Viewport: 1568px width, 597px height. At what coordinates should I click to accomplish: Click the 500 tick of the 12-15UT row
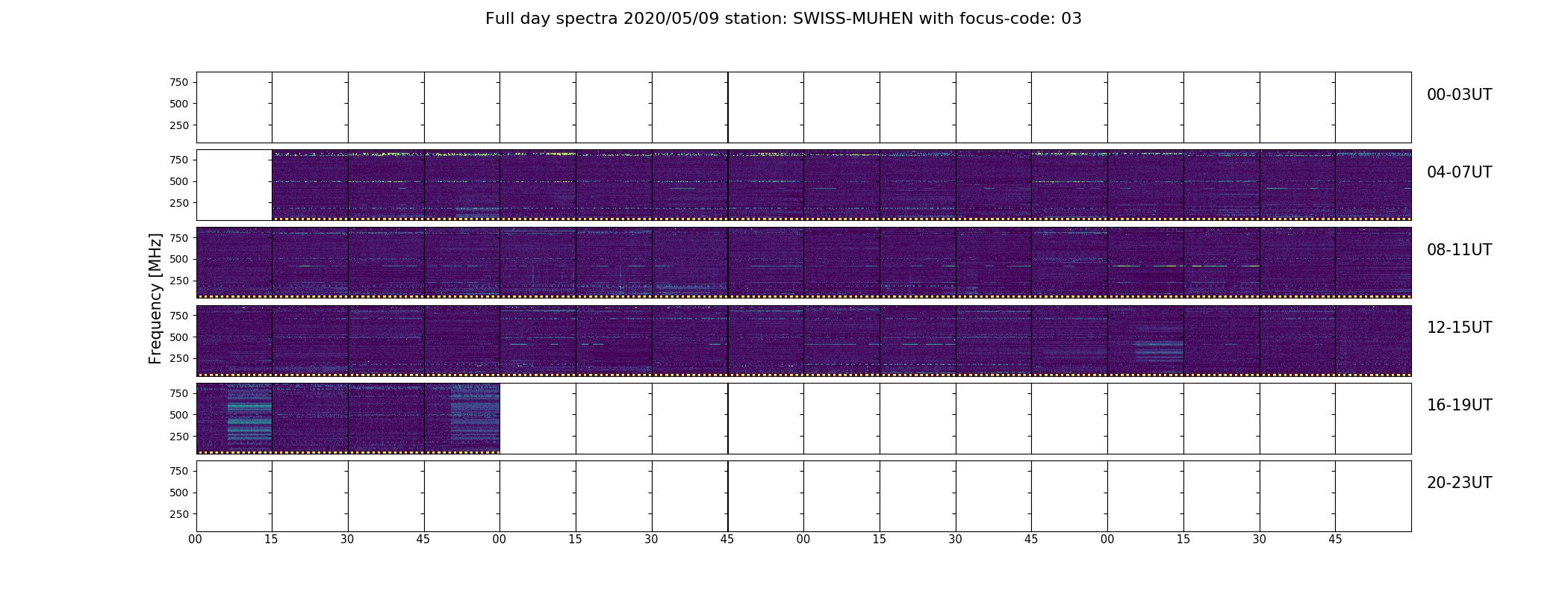pos(179,337)
